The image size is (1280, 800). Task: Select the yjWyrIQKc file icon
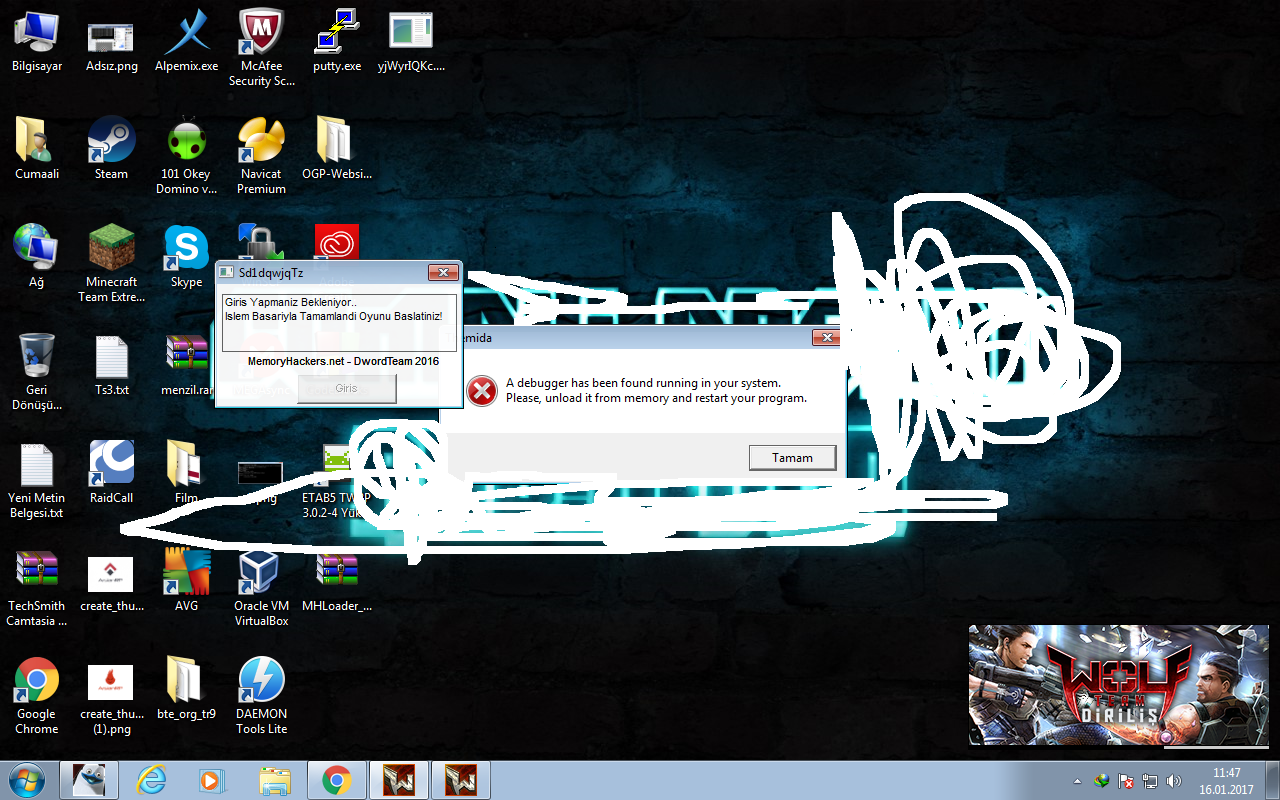(x=411, y=41)
